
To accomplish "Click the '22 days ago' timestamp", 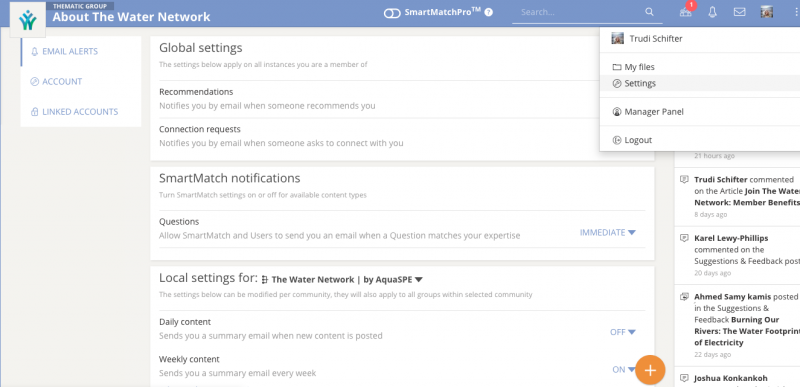I will tap(712, 355).
